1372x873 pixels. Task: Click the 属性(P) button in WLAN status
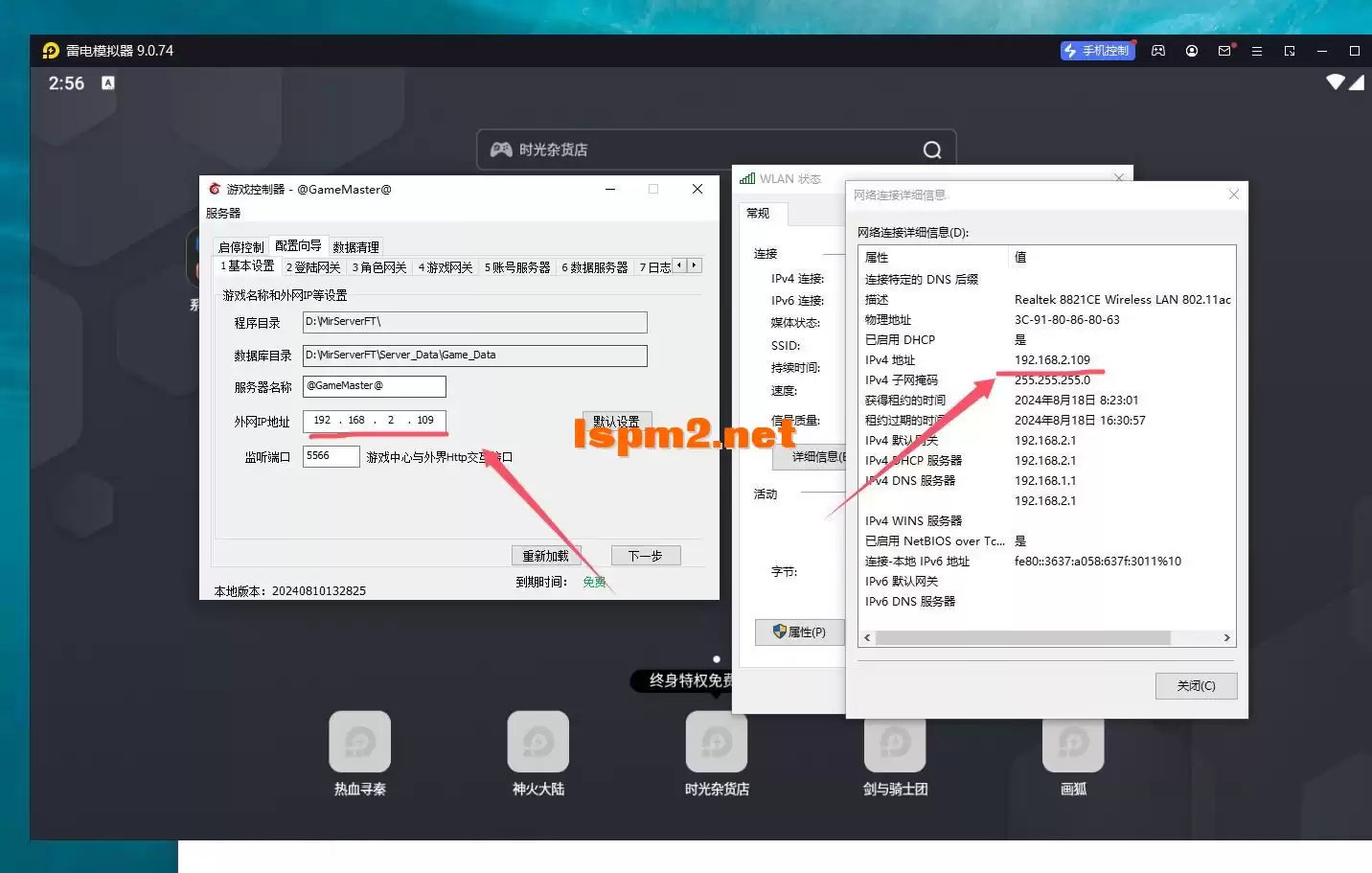click(x=799, y=632)
